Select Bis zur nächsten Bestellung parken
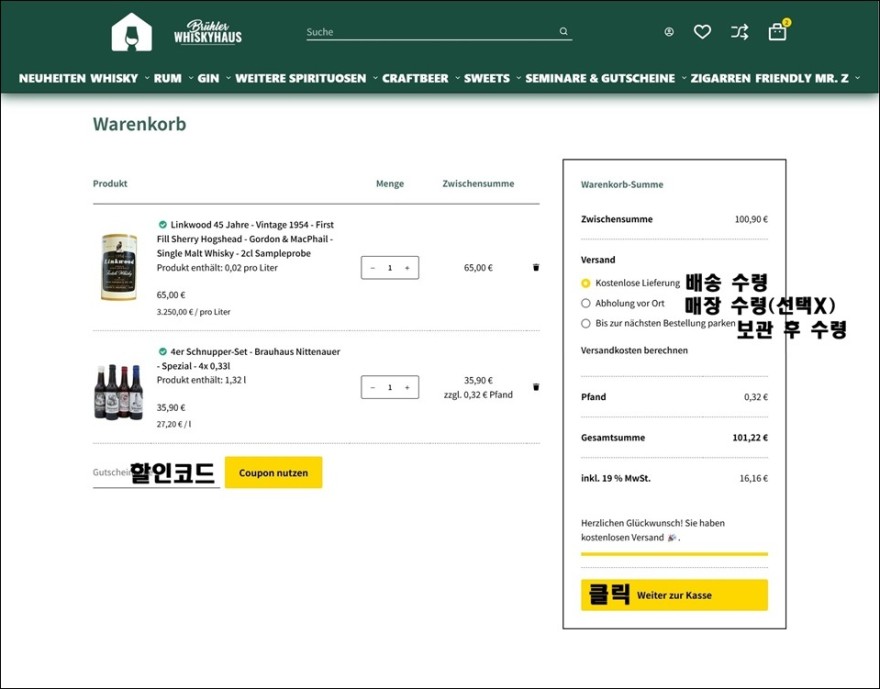 point(585,323)
